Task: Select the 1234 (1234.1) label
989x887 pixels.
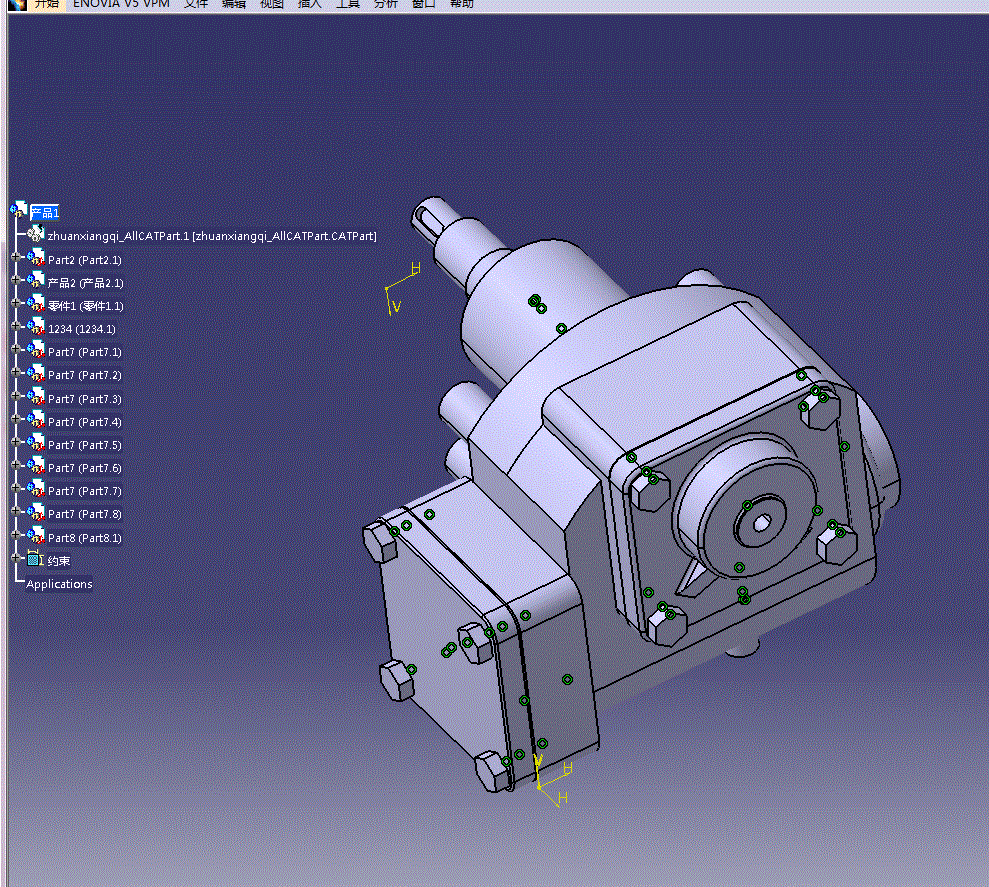Action: (81, 329)
